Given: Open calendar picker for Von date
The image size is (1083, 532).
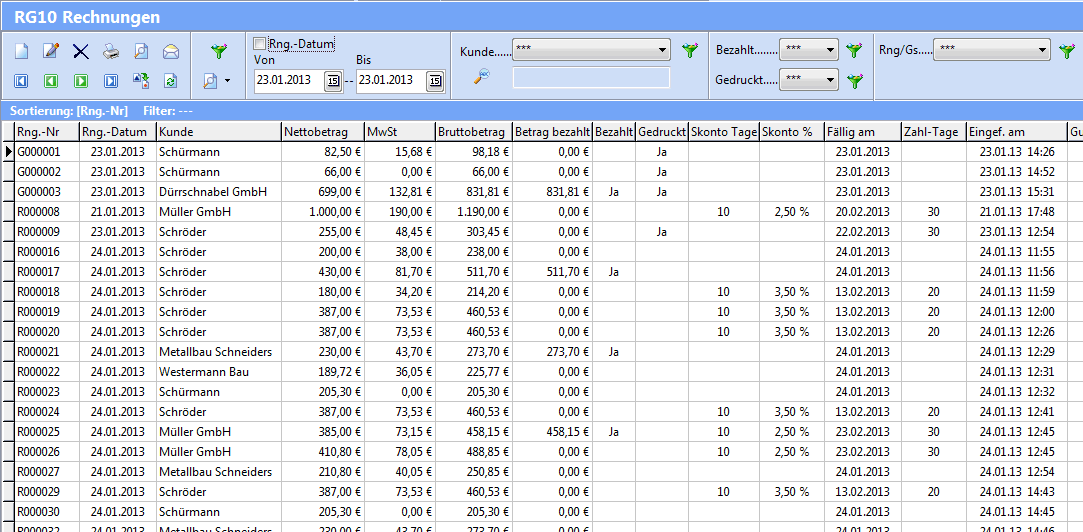Looking at the screenshot, I should pyautogui.click(x=334, y=81).
